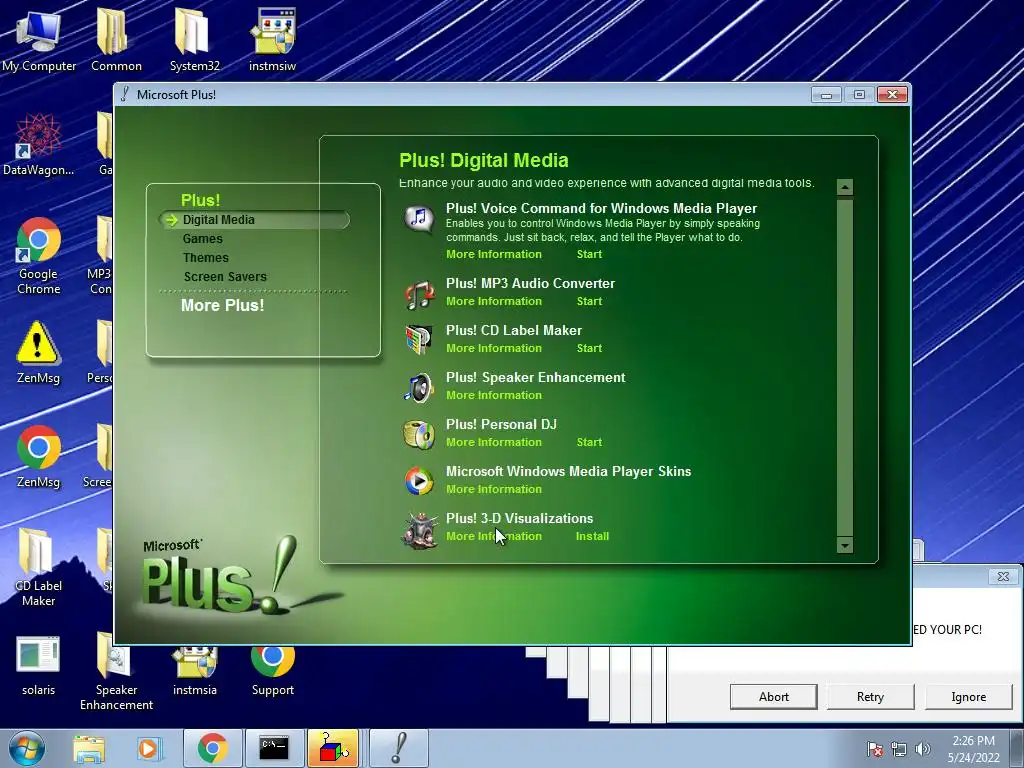Click the scroll down arrow in Digital Media list
This screenshot has width=1024, height=768.
click(x=844, y=545)
